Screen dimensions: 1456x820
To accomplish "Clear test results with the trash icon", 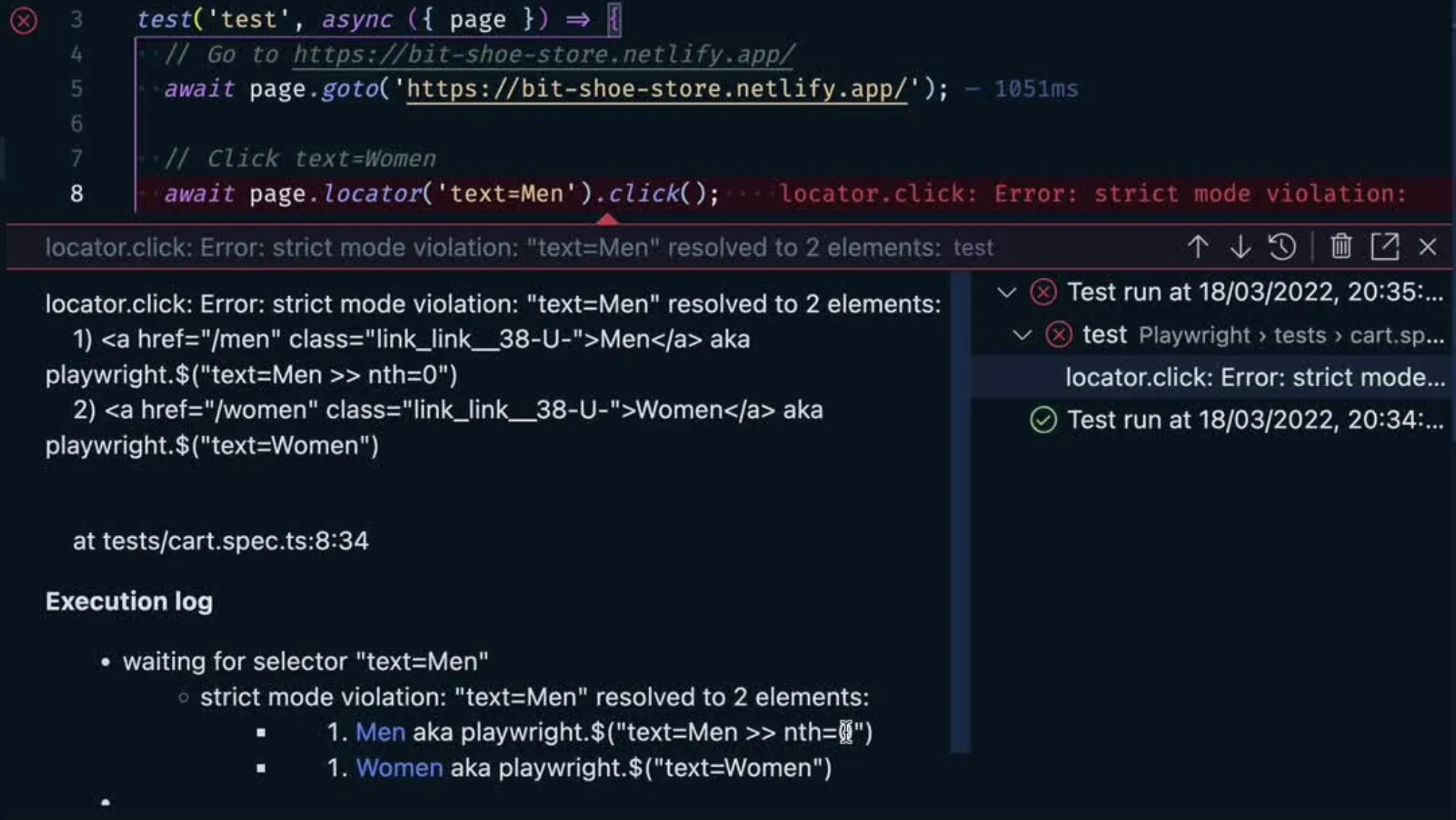I will tap(1341, 247).
